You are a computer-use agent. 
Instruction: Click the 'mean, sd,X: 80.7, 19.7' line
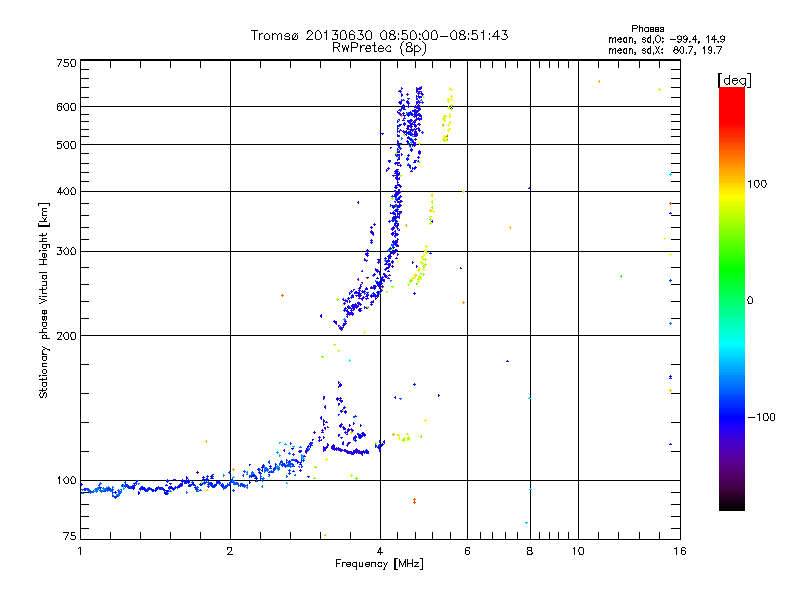[x=665, y=50]
